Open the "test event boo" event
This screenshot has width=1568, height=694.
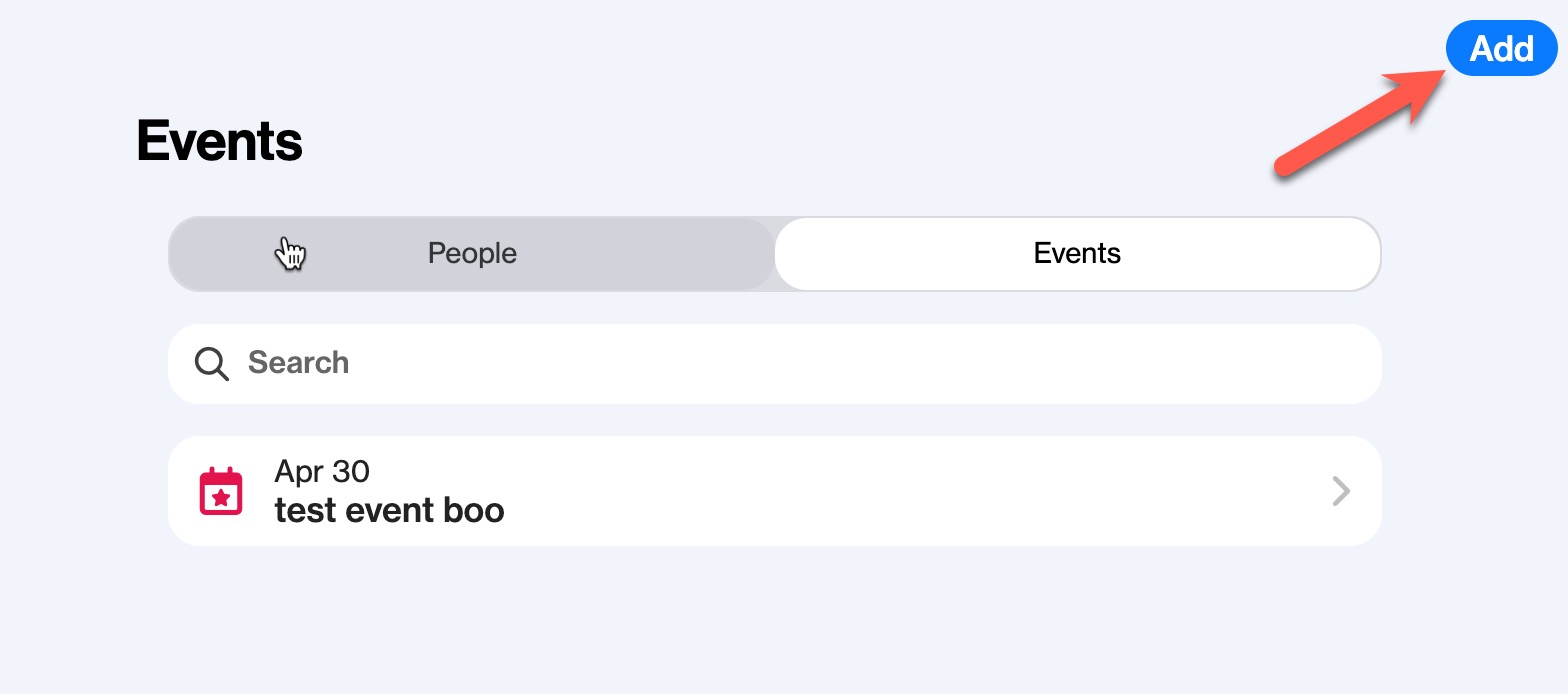point(775,491)
